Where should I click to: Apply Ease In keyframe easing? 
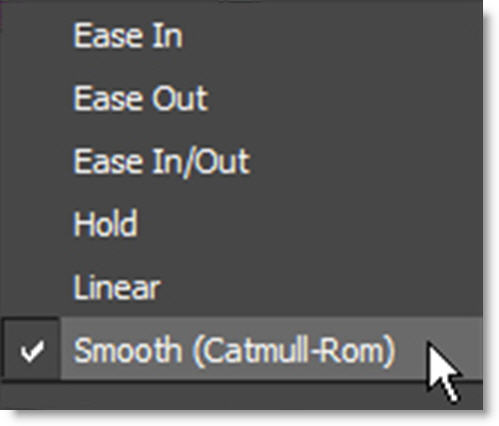click(241, 35)
